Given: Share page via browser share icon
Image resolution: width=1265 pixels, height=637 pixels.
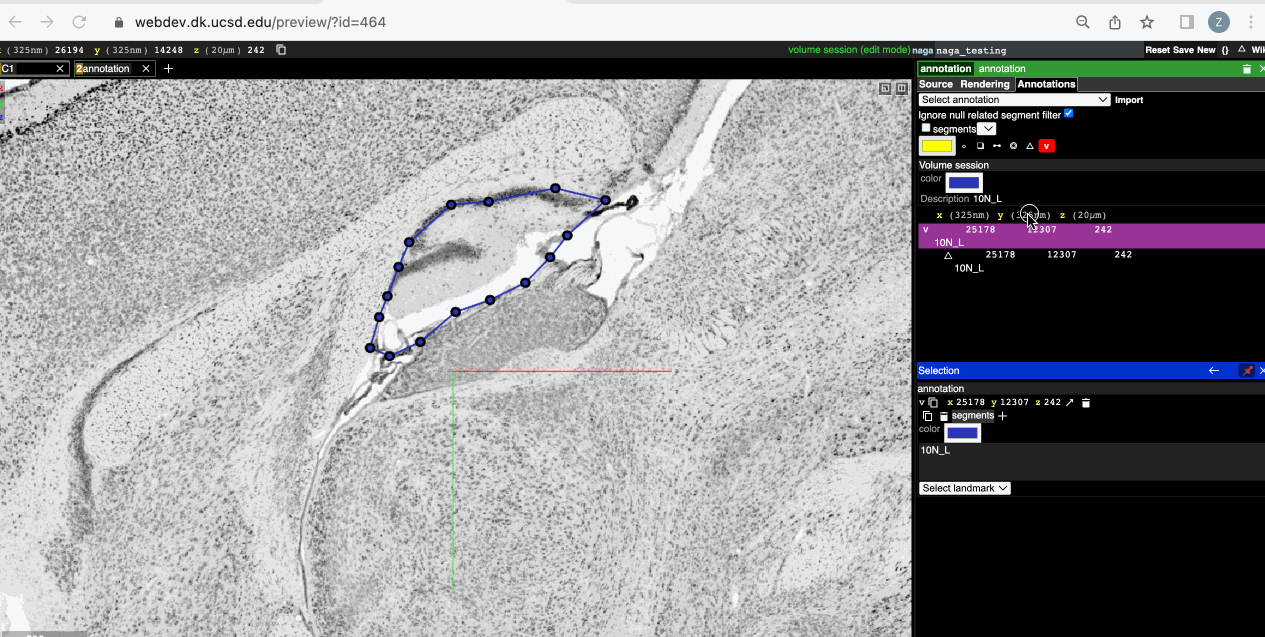Looking at the screenshot, I should click(x=1115, y=22).
